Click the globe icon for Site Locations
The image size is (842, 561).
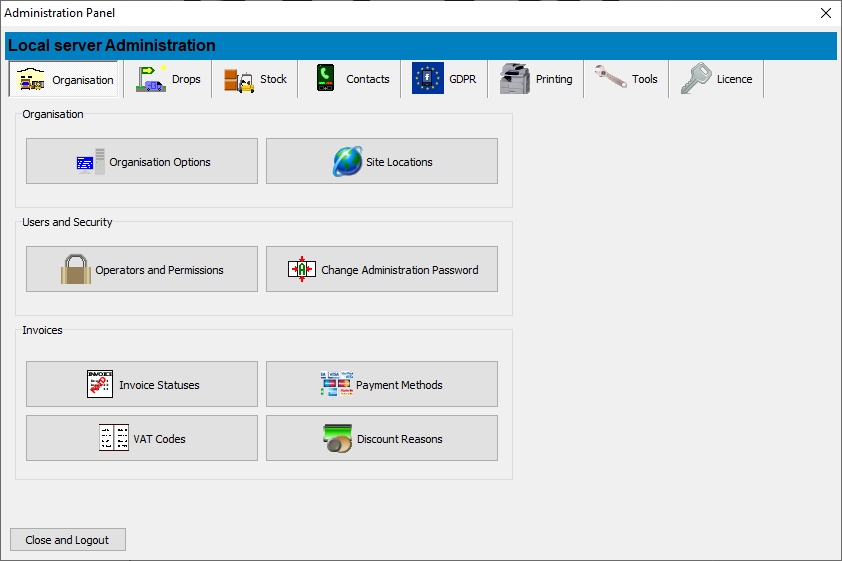(x=347, y=161)
